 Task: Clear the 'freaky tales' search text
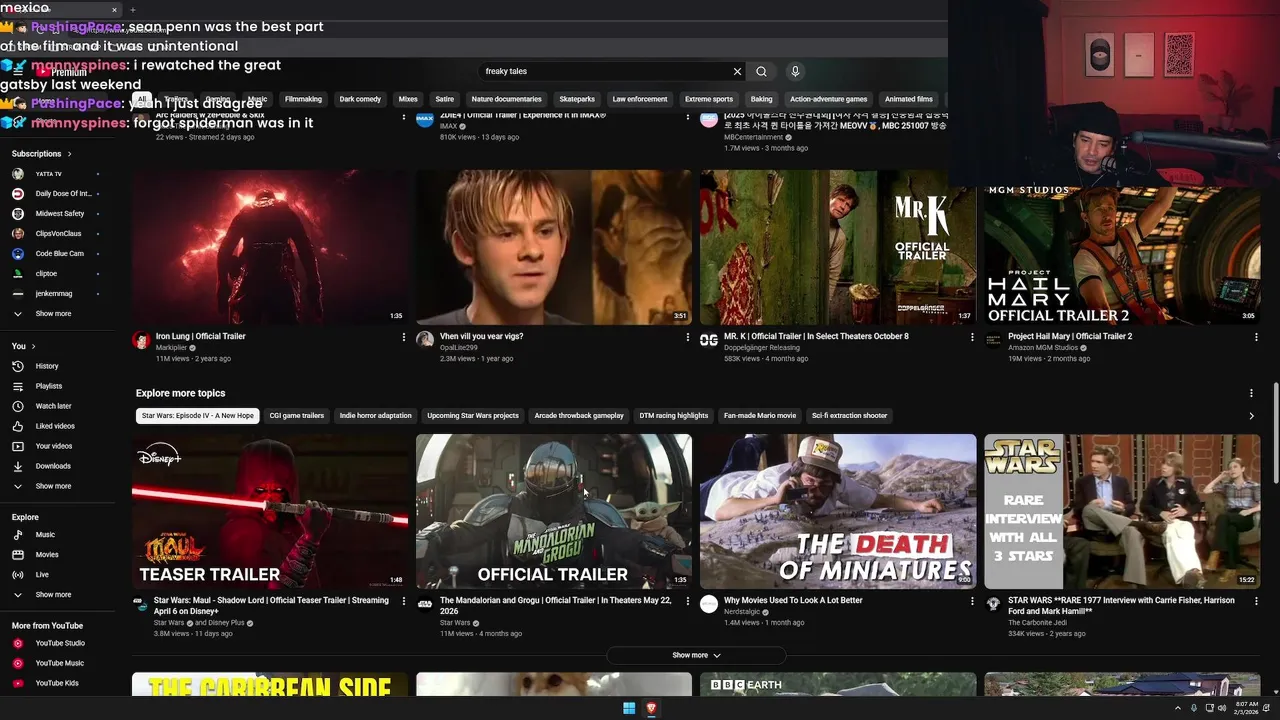coord(737,71)
